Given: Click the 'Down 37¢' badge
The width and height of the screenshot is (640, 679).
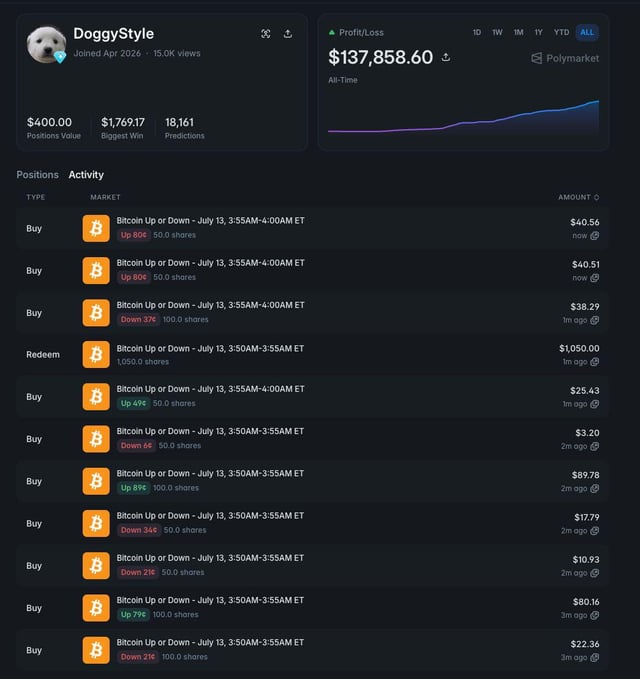Looking at the screenshot, I should click(138, 320).
